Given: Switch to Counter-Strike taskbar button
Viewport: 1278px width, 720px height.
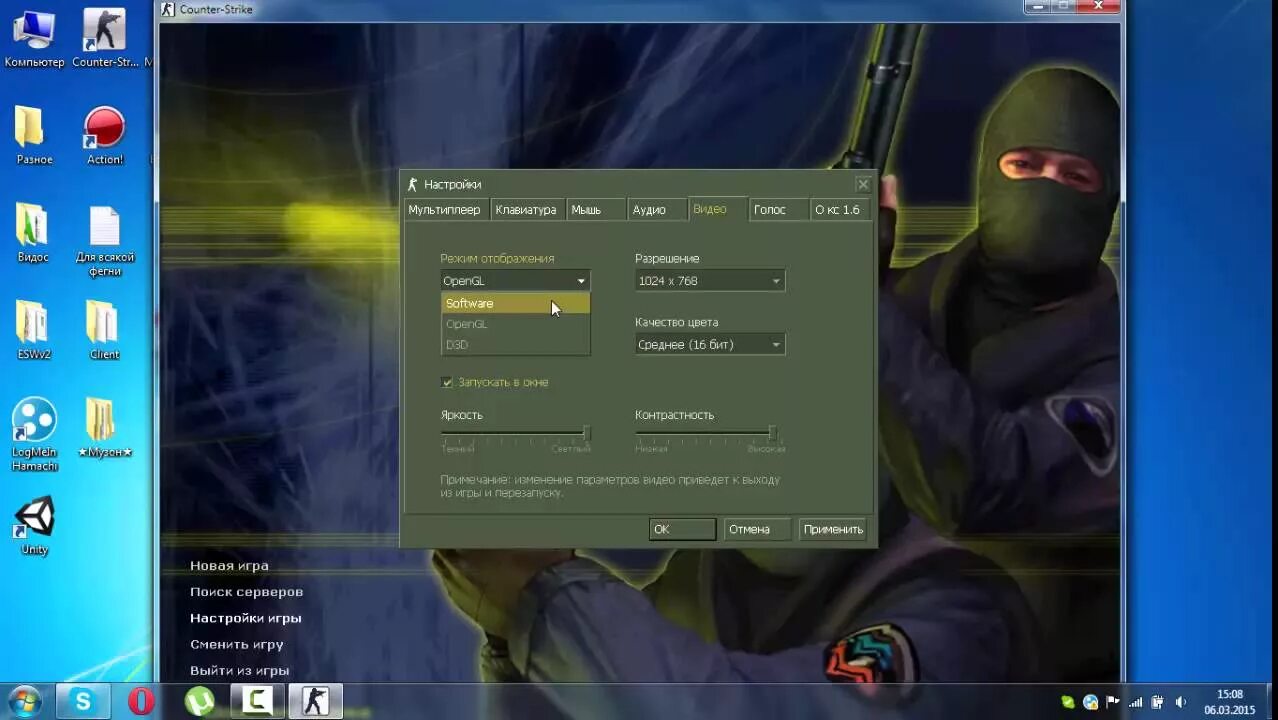Looking at the screenshot, I should click(315, 701).
